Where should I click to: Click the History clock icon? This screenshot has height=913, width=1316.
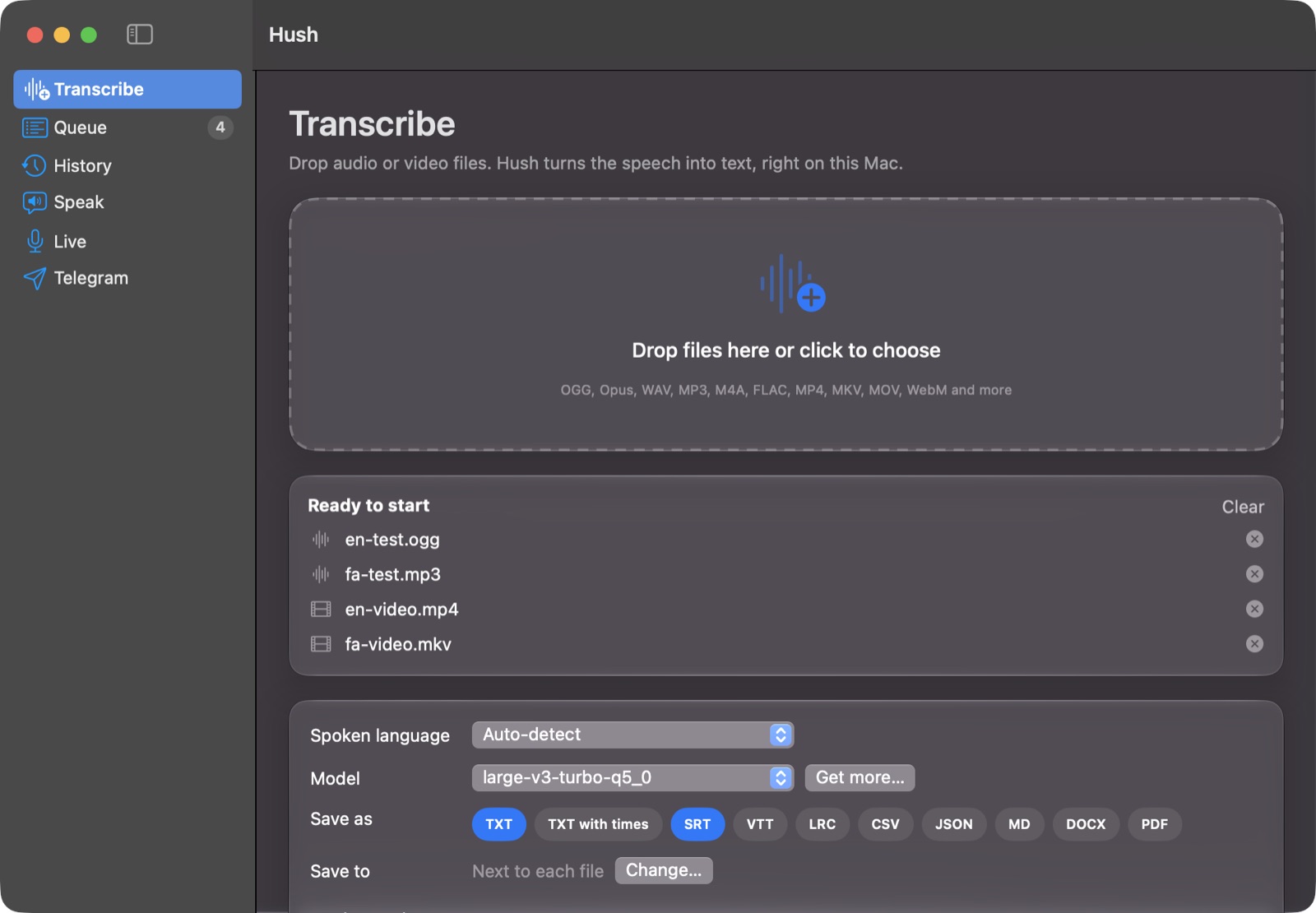pyautogui.click(x=35, y=165)
